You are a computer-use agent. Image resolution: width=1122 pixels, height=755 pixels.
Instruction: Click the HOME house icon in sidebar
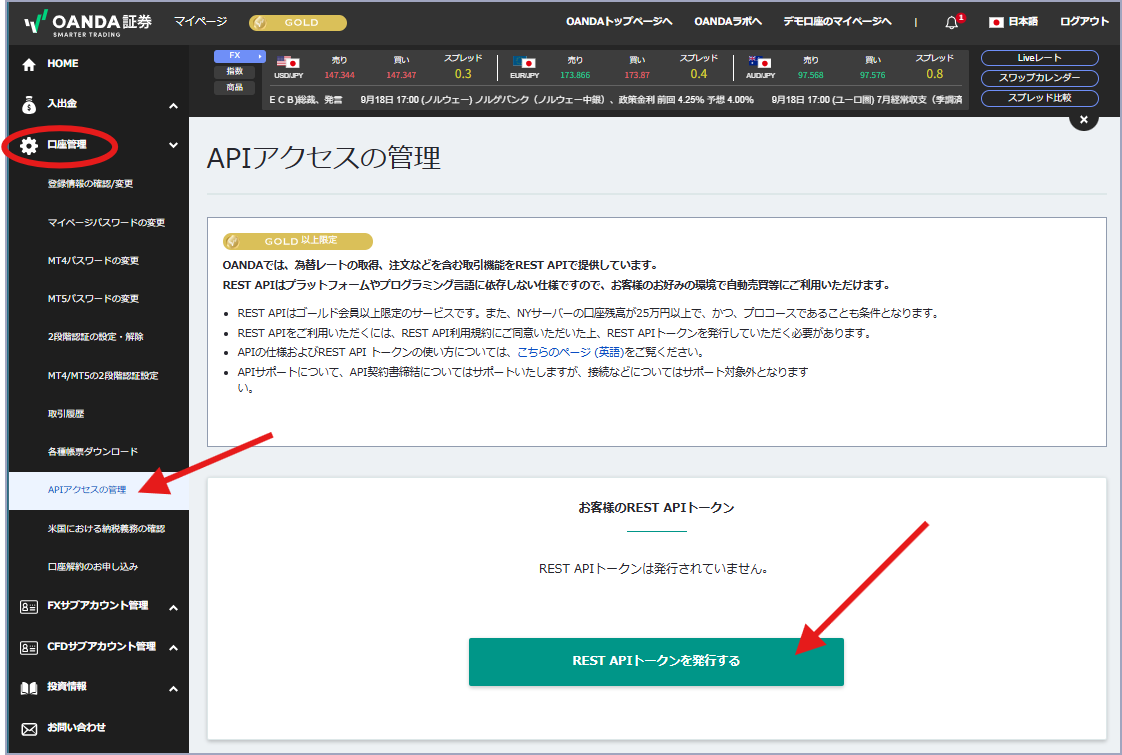pos(29,65)
